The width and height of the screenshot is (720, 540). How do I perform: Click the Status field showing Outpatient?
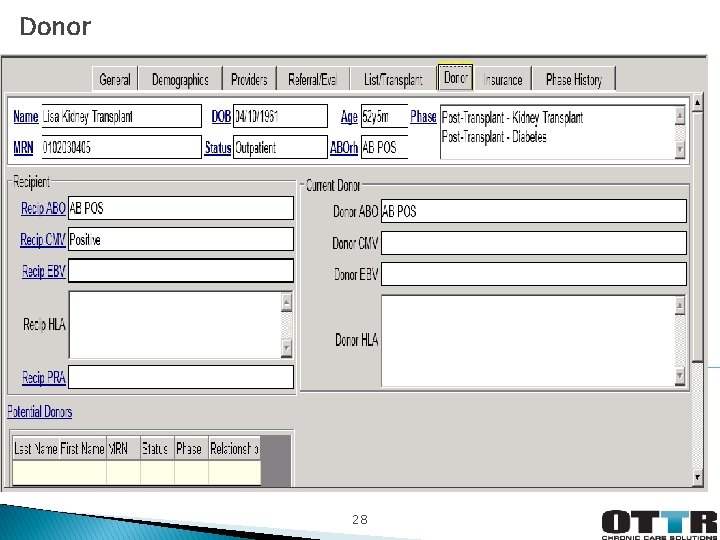(280, 147)
